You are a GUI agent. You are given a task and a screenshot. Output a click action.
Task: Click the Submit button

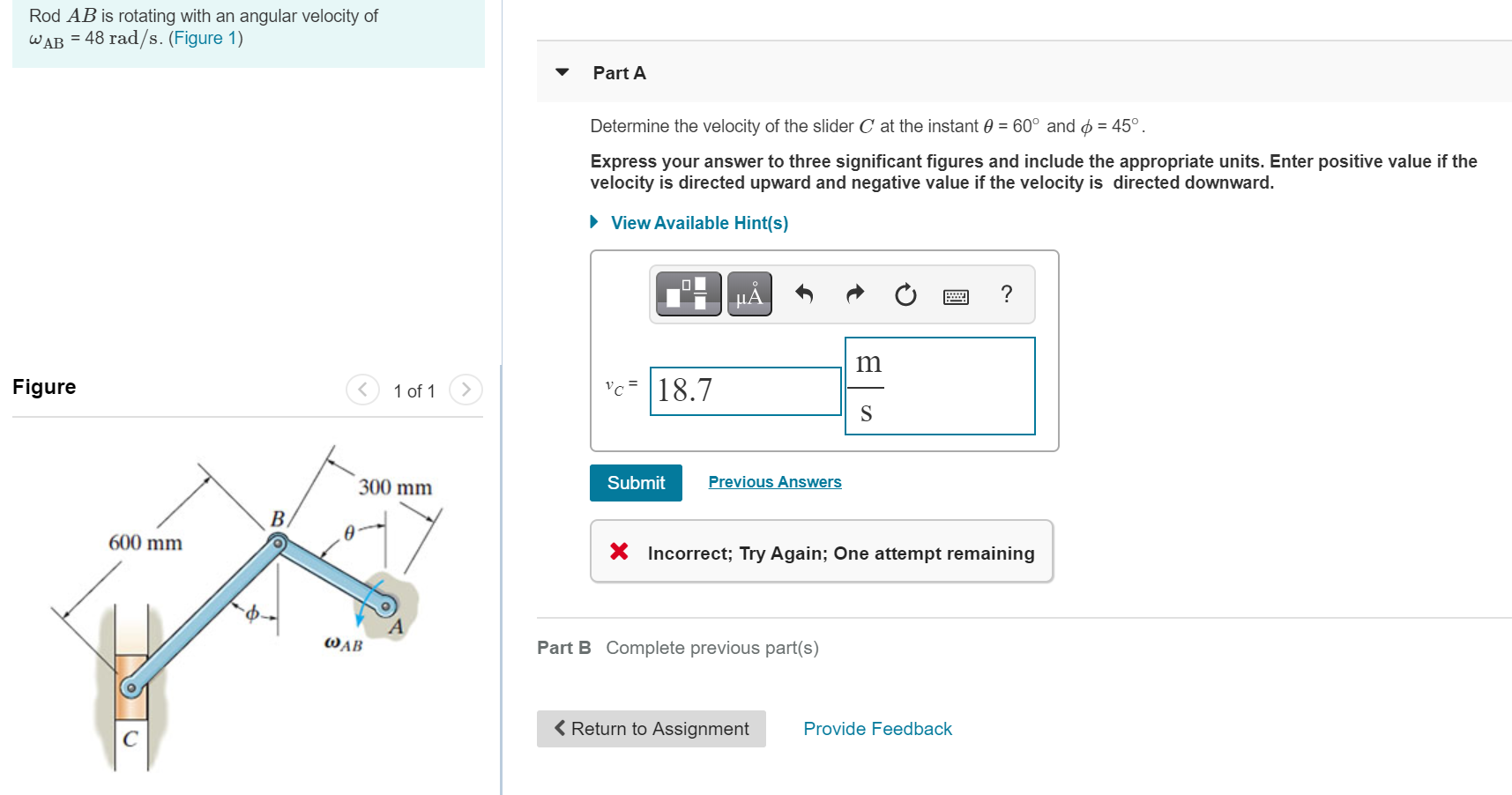pos(635,482)
